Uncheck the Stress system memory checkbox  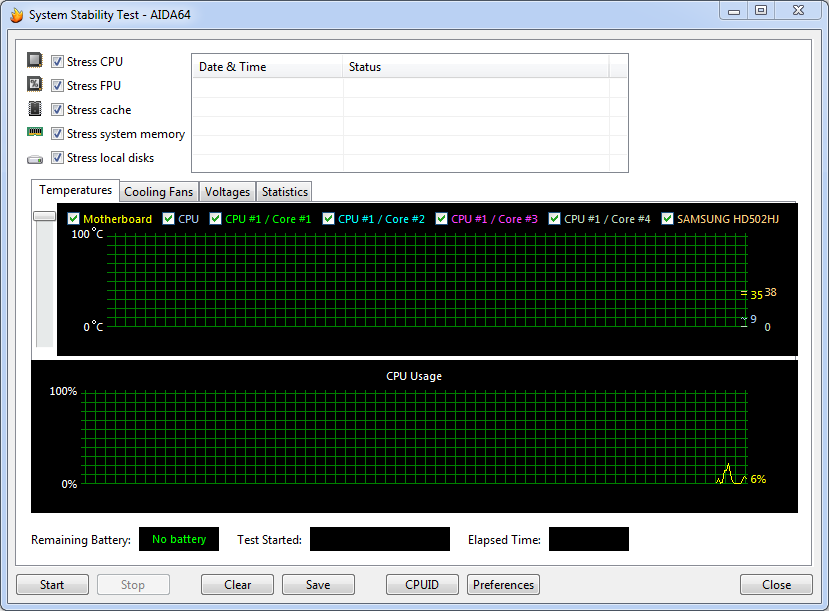(57, 134)
